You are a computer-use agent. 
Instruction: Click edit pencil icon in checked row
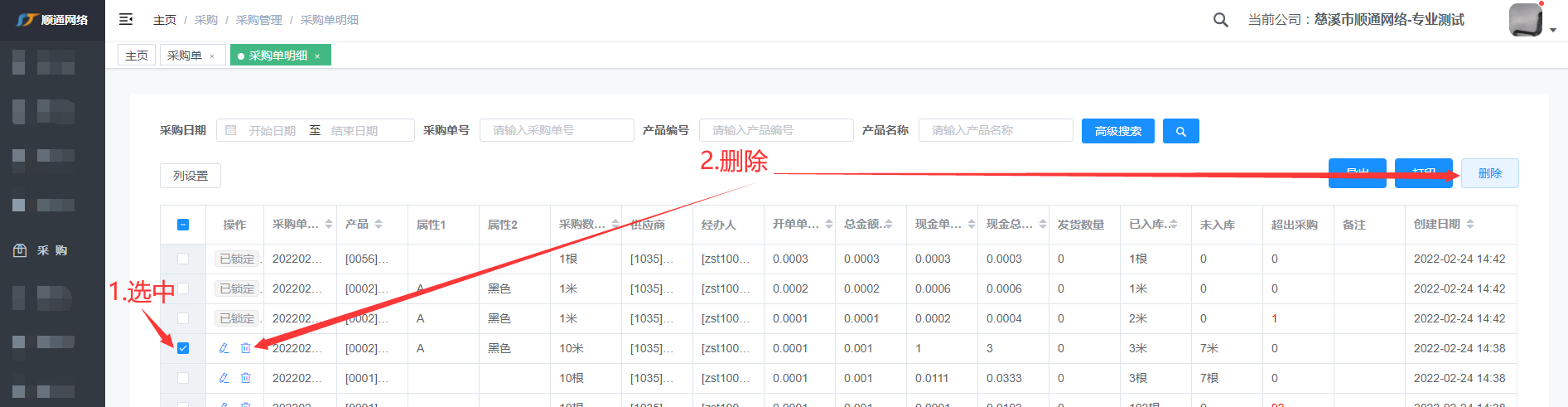224,348
